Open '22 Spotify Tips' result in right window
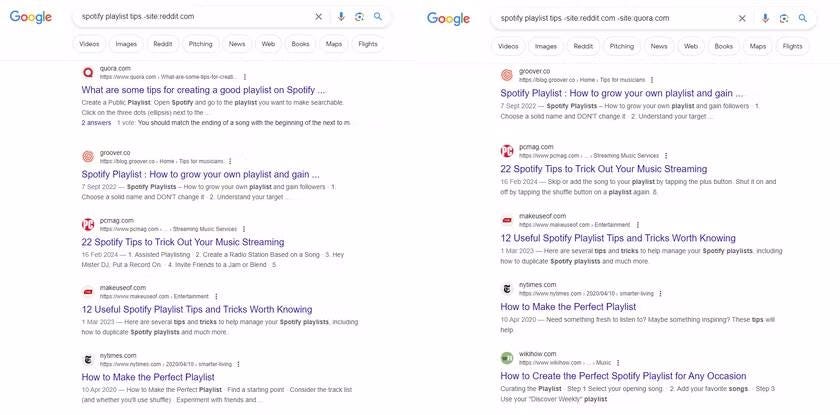This screenshot has width=840, height=415. tap(604, 169)
